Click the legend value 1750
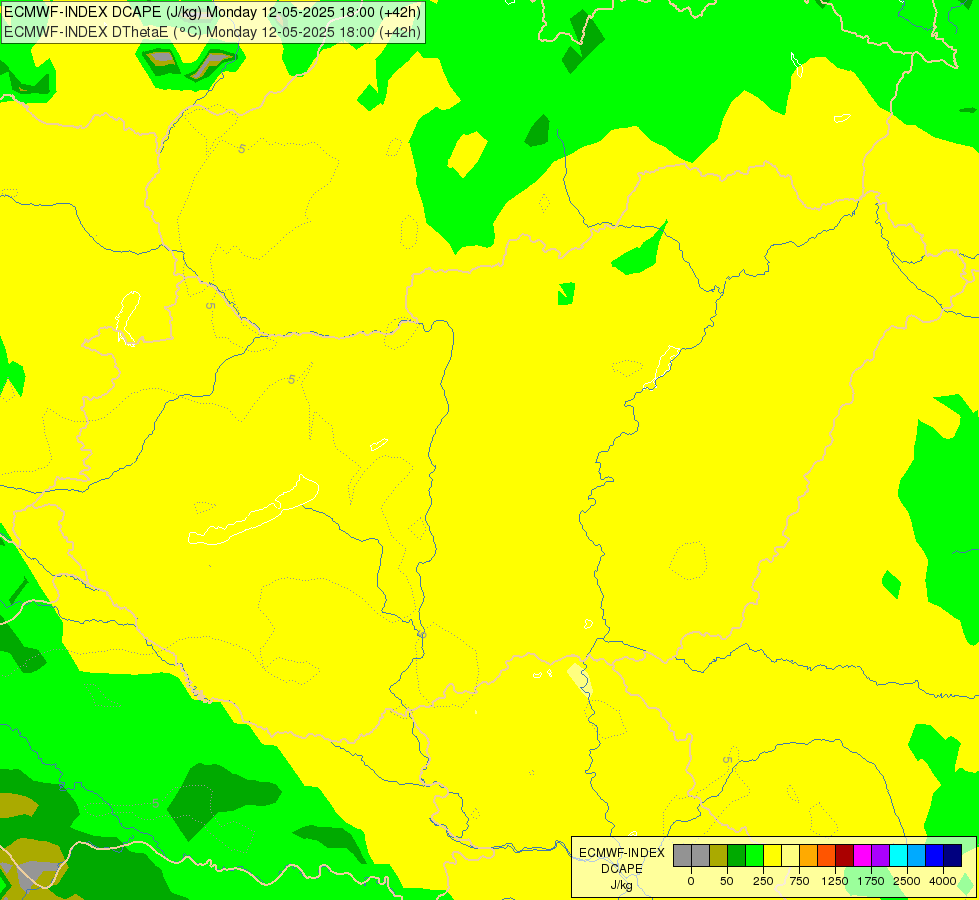Viewport: 979px width, 900px height. click(x=871, y=881)
